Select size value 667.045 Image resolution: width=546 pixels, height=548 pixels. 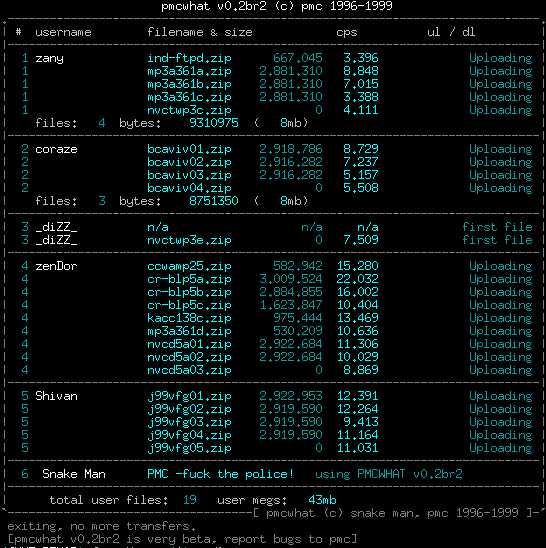coord(298,58)
